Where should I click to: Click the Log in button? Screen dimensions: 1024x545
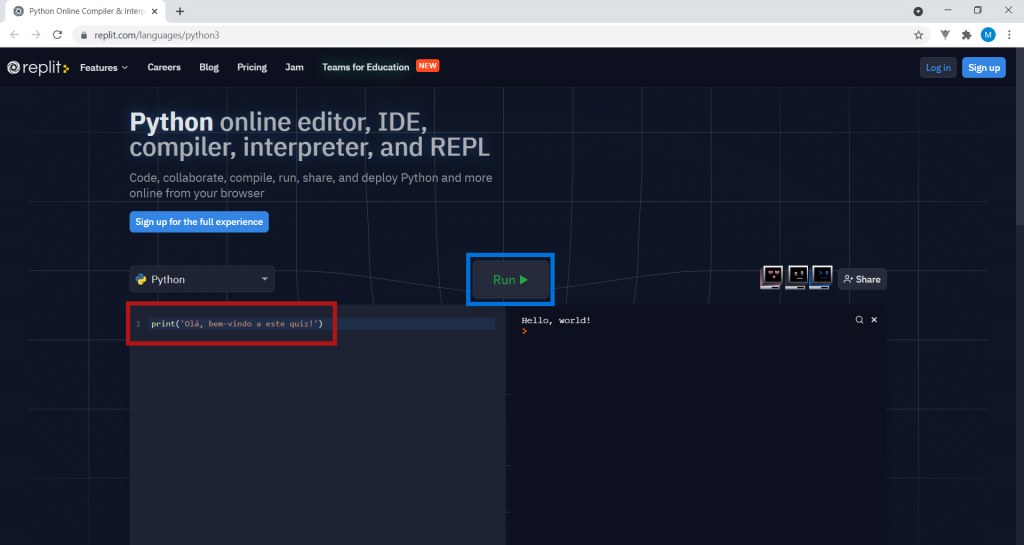point(938,67)
